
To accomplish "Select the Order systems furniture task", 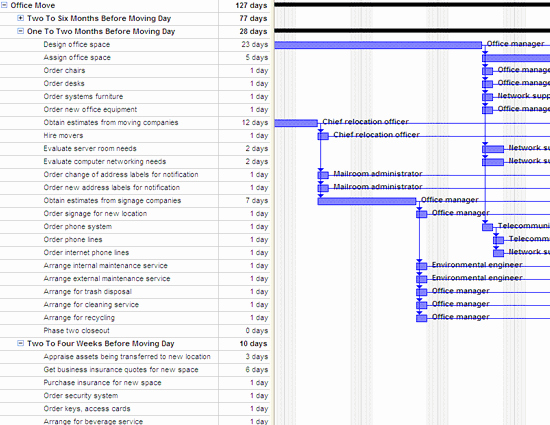I will (x=83, y=96).
